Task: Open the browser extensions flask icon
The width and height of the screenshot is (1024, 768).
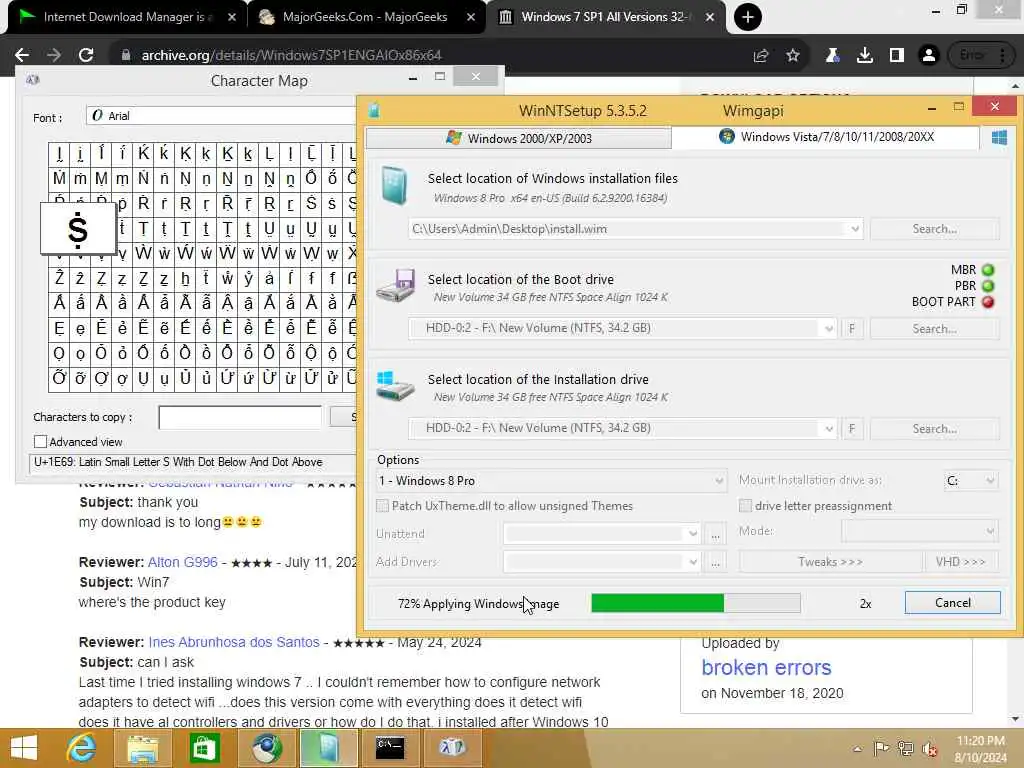Action: [x=832, y=56]
